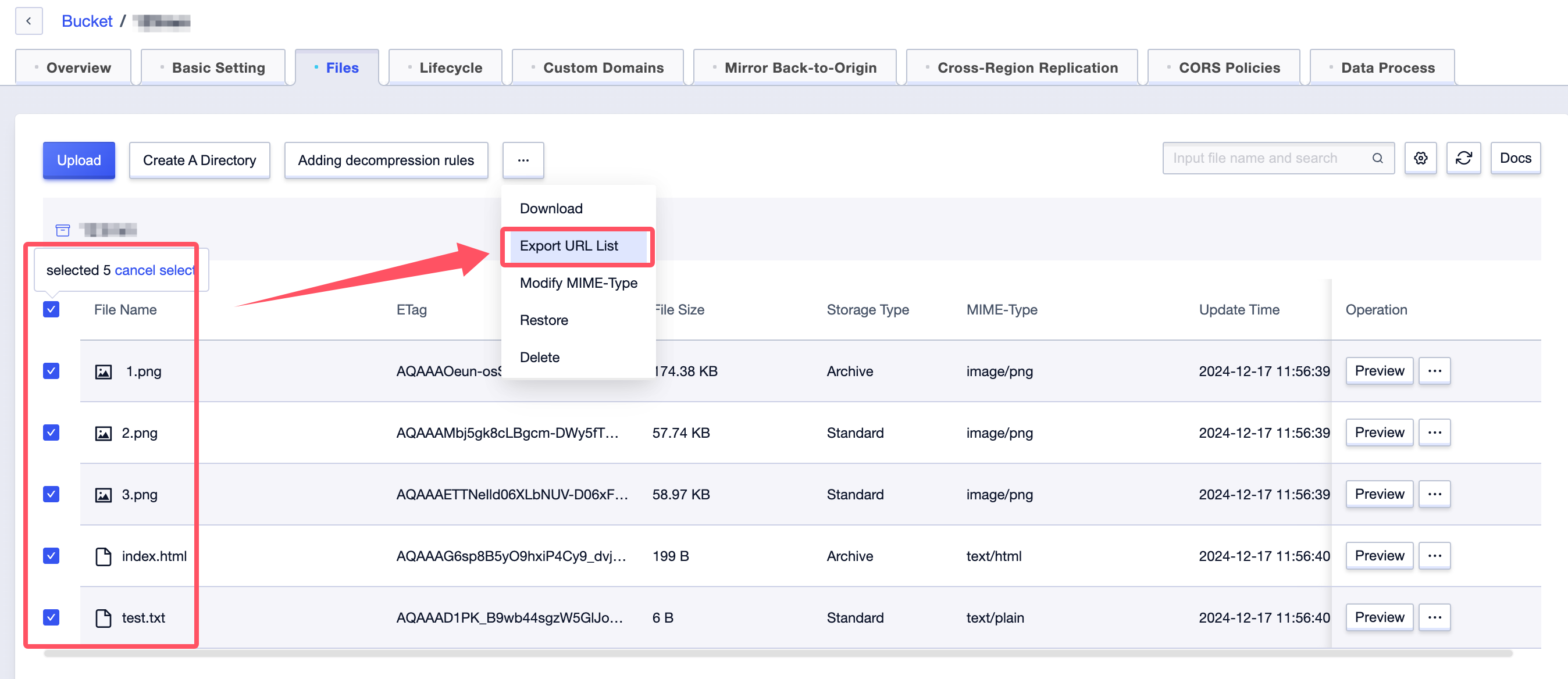Preview the 2.png file

[x=1380, y=432]
